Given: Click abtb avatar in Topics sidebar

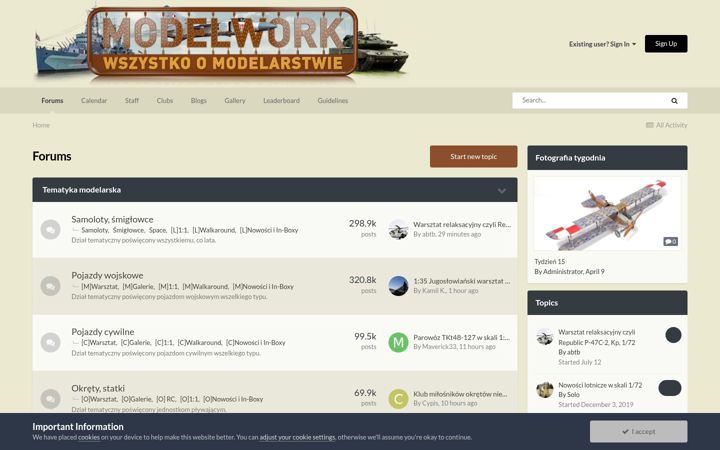Looking at the screenshot, I should (x=545, y=337).
